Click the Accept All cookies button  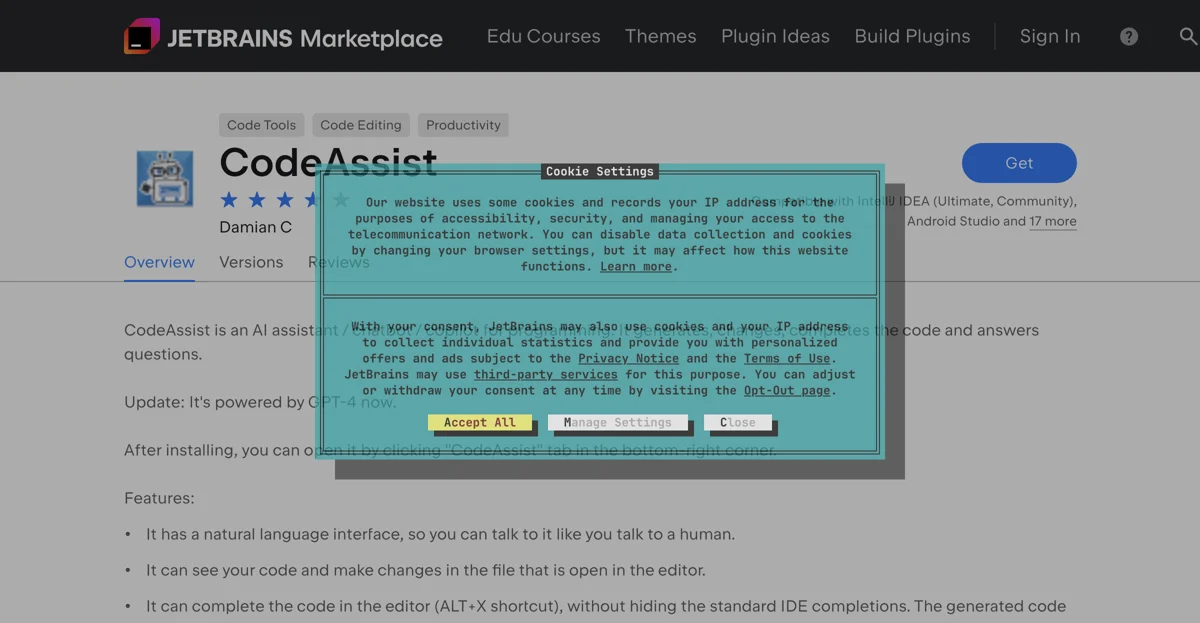pos(480,422)
